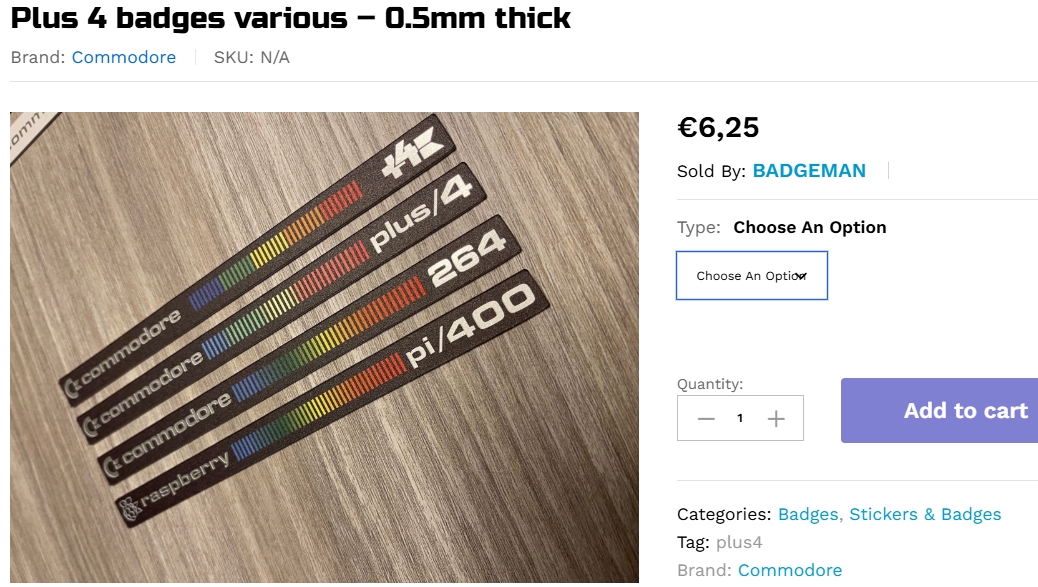Viewport: 1038px width, 587px height.
Task: Open the Type 'Choose An Option' dropdown
Action: (752, 276)
